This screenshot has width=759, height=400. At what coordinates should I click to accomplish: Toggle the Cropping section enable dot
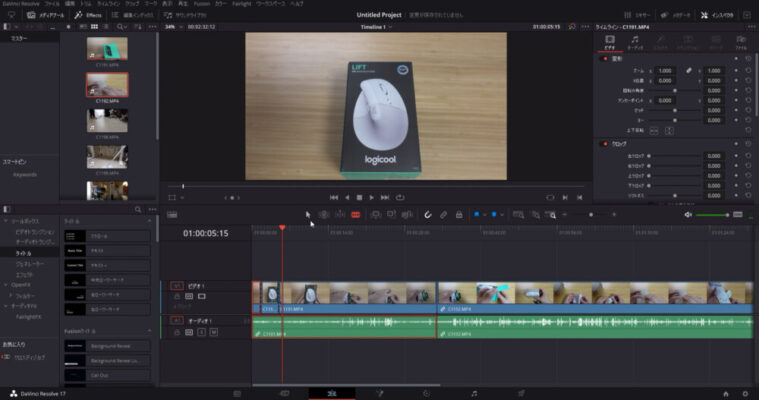pyautogui.click(x=605, y=144)
